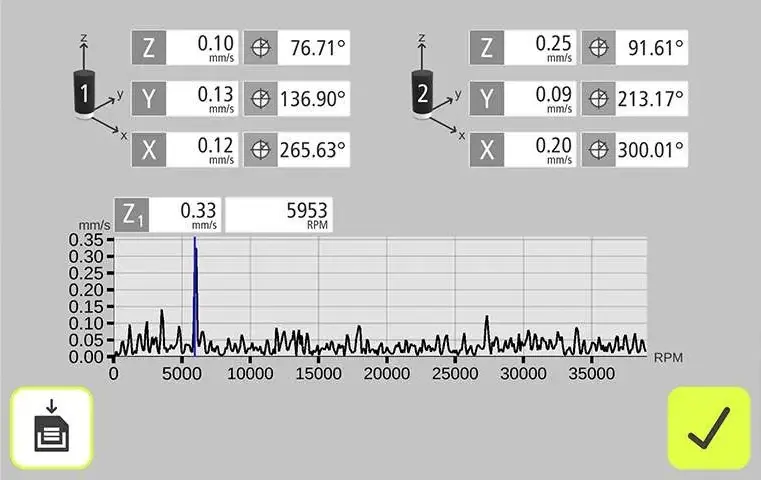Click the 0.33 mm/s cursor amplitude field
Screen dimensions: 761x480
(x=185, y=215)
